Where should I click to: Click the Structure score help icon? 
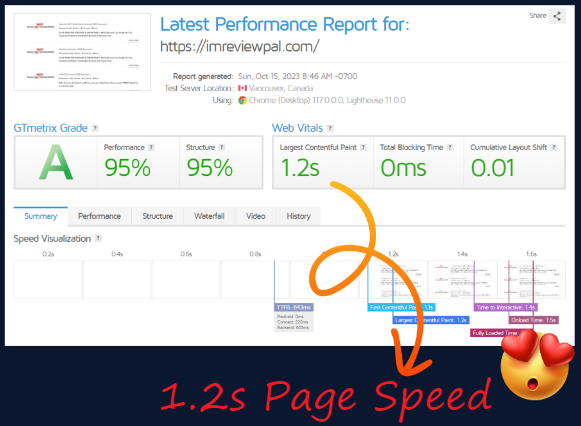point(222,147)
